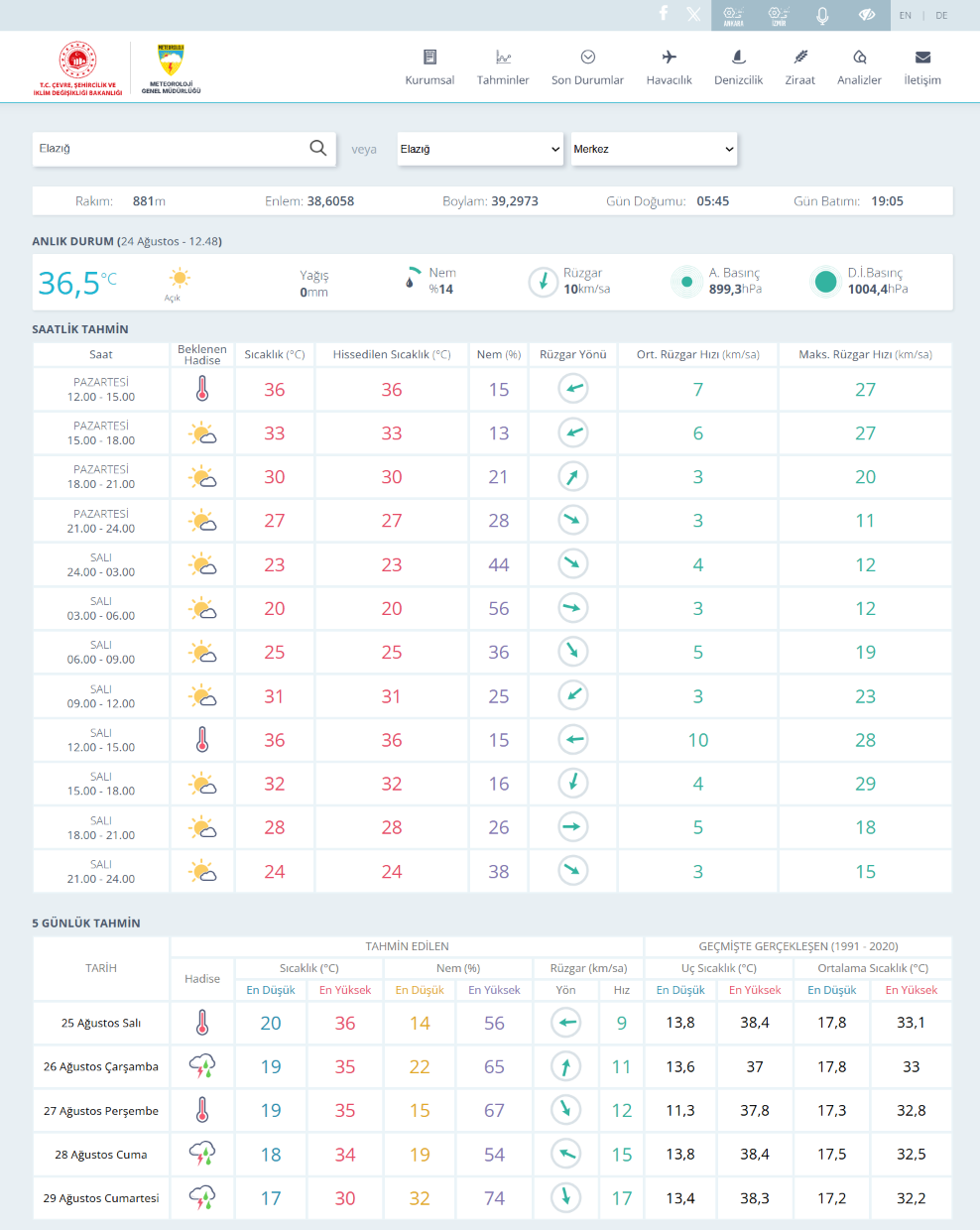This screenshot has height=1230, width=980.
Task: Open the Merkez district dropdown
Action: point(654,149)
